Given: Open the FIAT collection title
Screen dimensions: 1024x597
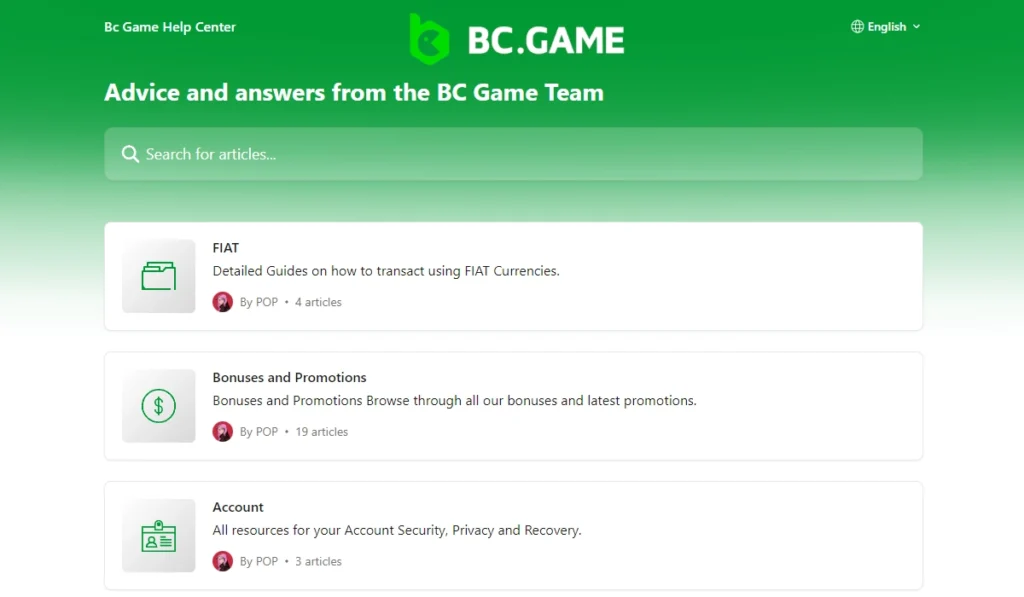Looking at the screenshot, I should click(x=226, y=248).
